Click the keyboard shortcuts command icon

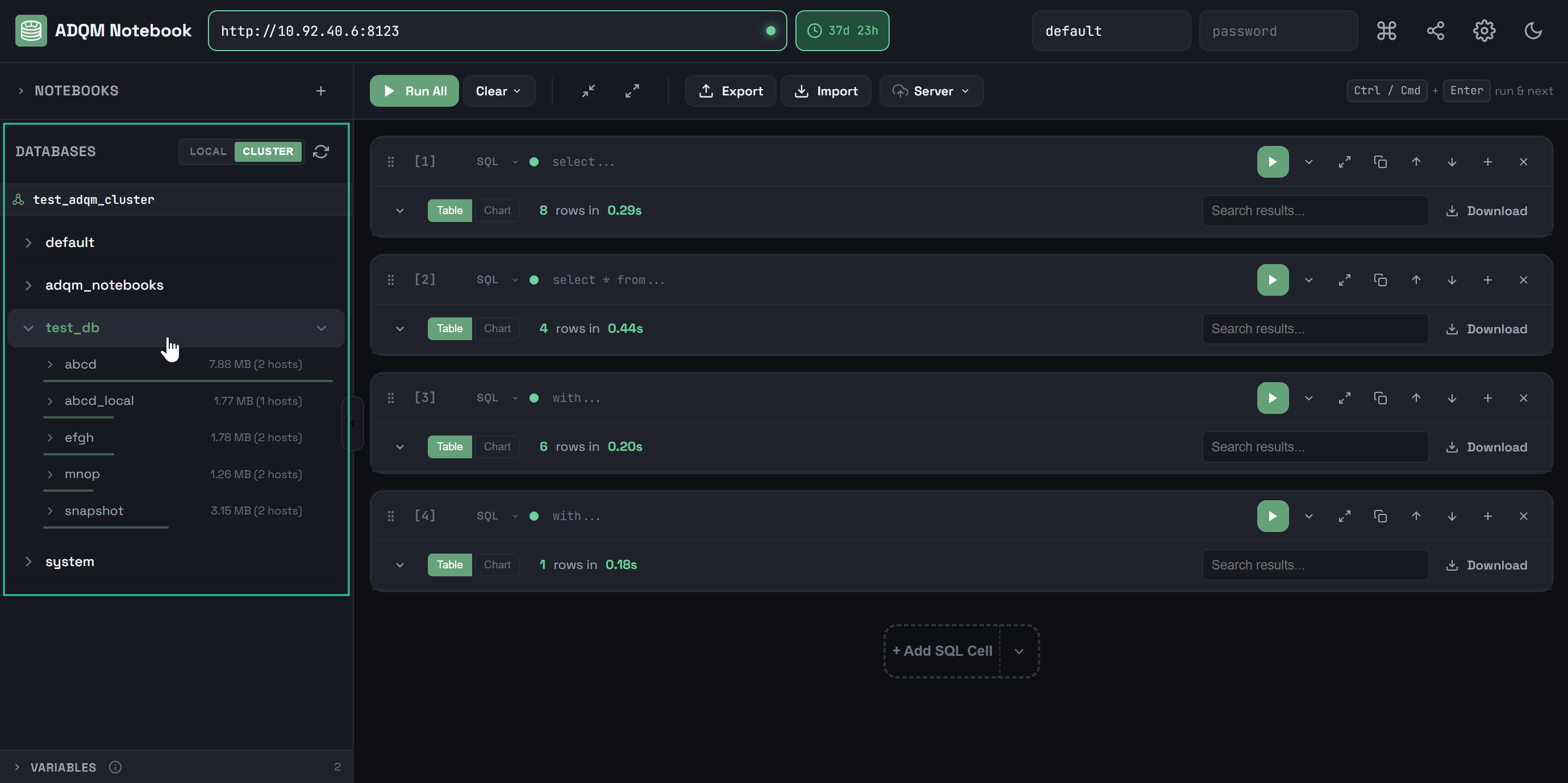[x=1386, y=31]
